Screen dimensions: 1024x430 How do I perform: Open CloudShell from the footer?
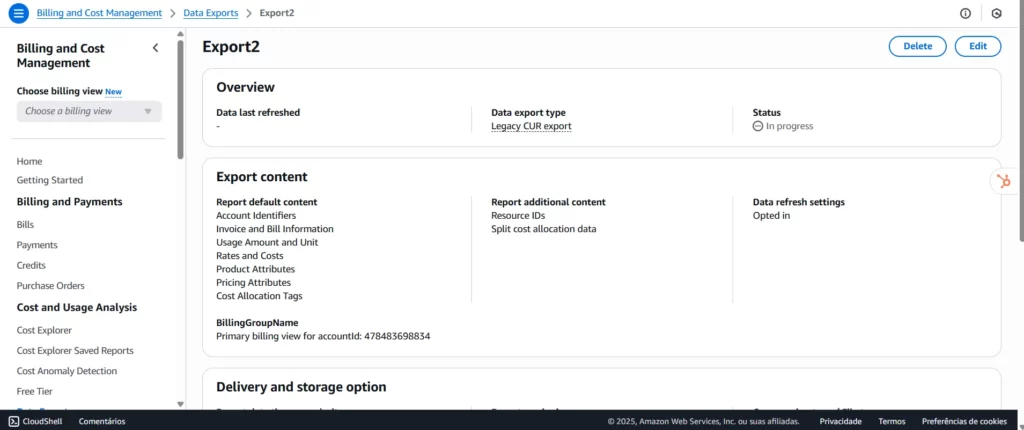[x=37, y=421]
